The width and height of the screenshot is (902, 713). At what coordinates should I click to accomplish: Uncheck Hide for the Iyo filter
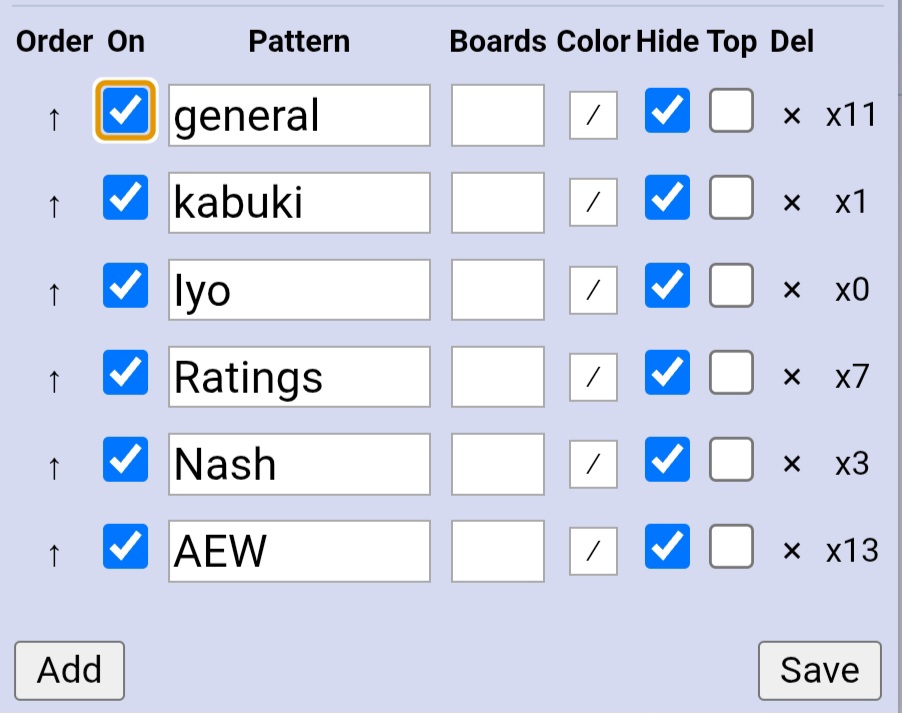667,286
